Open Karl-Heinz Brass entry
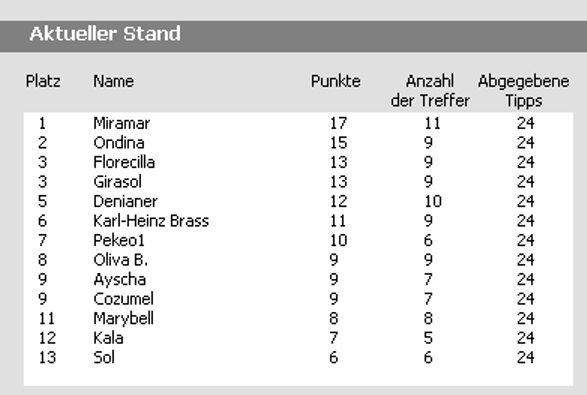The height and width of the screenshot is (395, 587). point(151,221)
